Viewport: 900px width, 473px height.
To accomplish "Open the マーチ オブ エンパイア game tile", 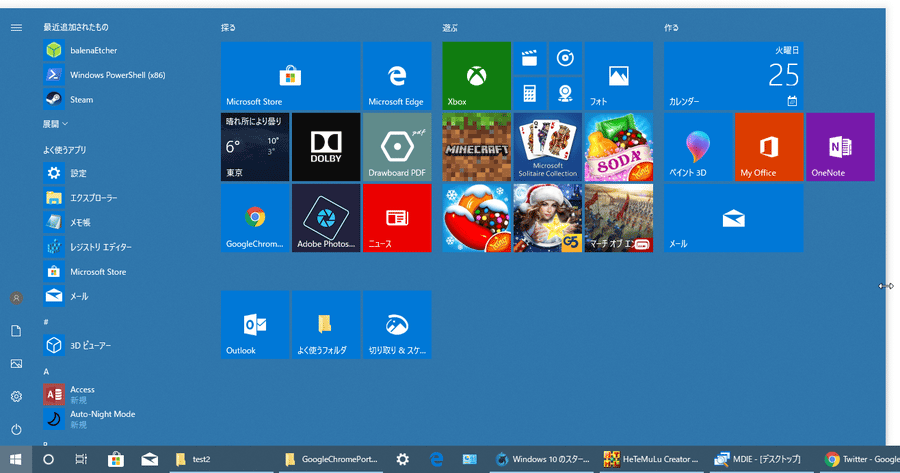I will 619,218.
